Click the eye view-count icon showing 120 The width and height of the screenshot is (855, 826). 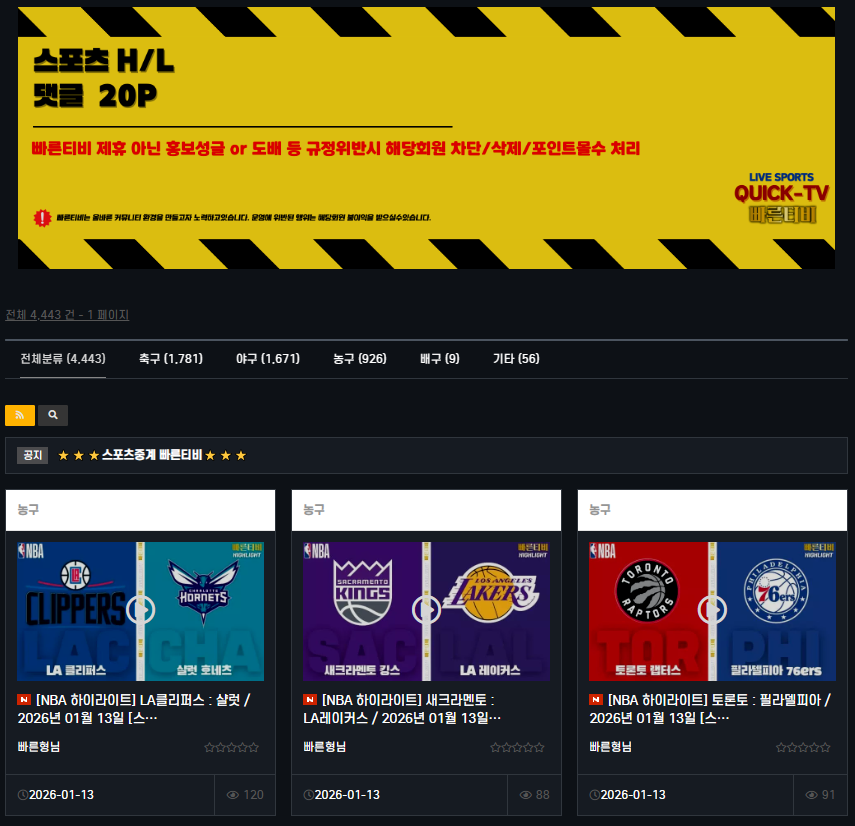point(233,795)
